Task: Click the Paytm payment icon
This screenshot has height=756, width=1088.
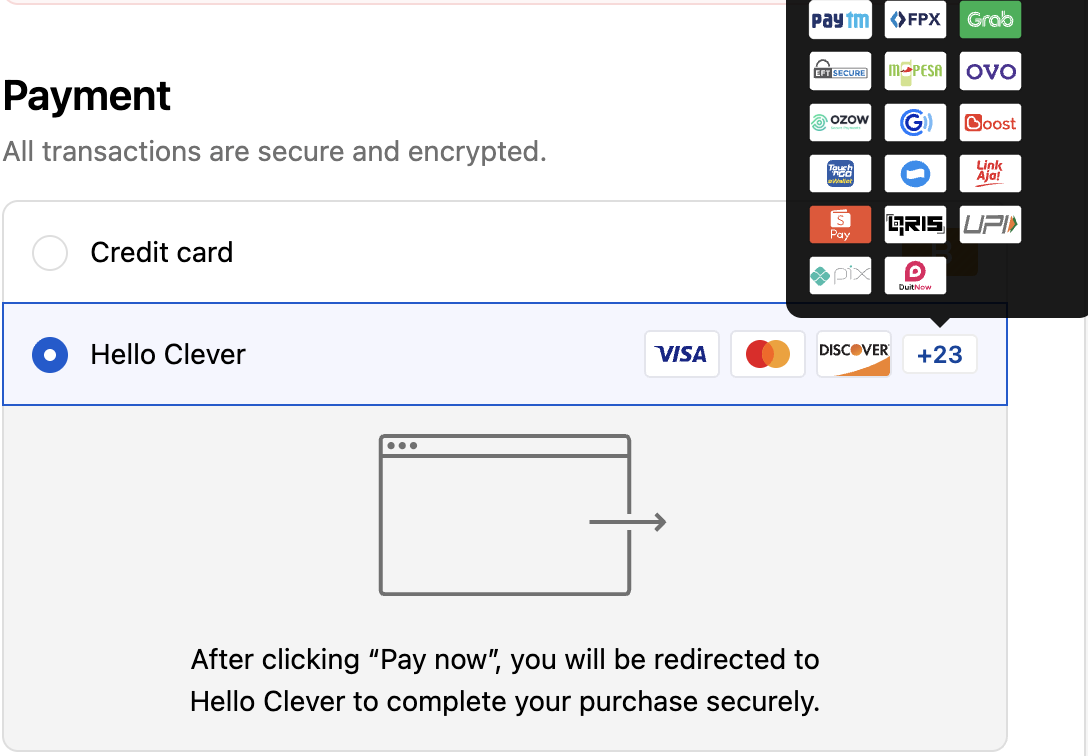Action: 840,20
